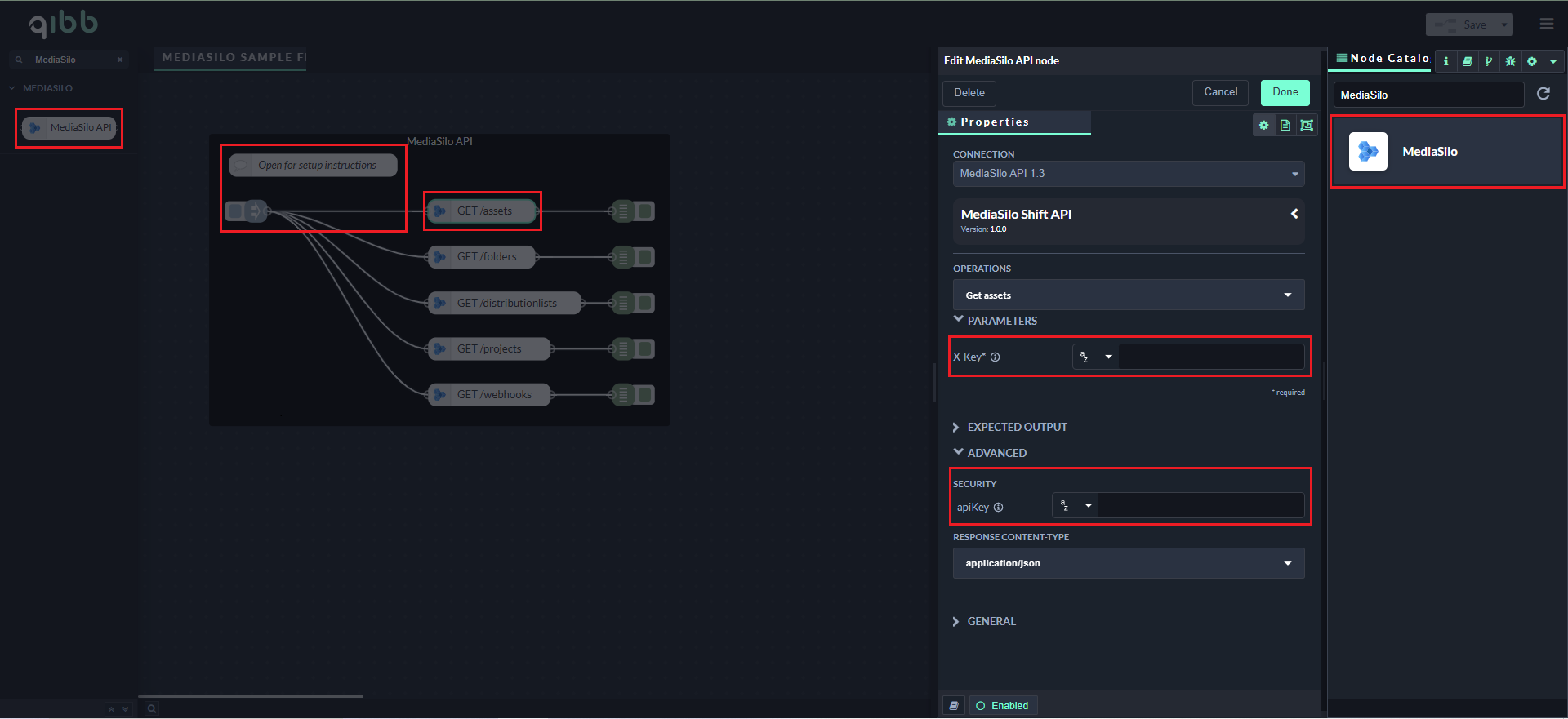The width and height of the screenshot is (1568, 719).
Task: Open the node description document icon
Action: [1285, 125]
